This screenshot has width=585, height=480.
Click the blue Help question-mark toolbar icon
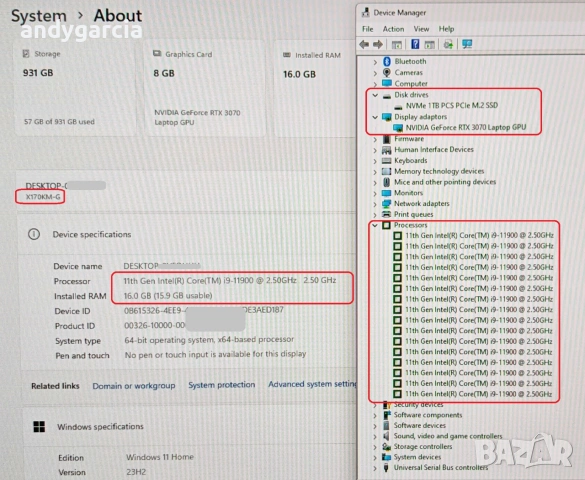(415, 44)
